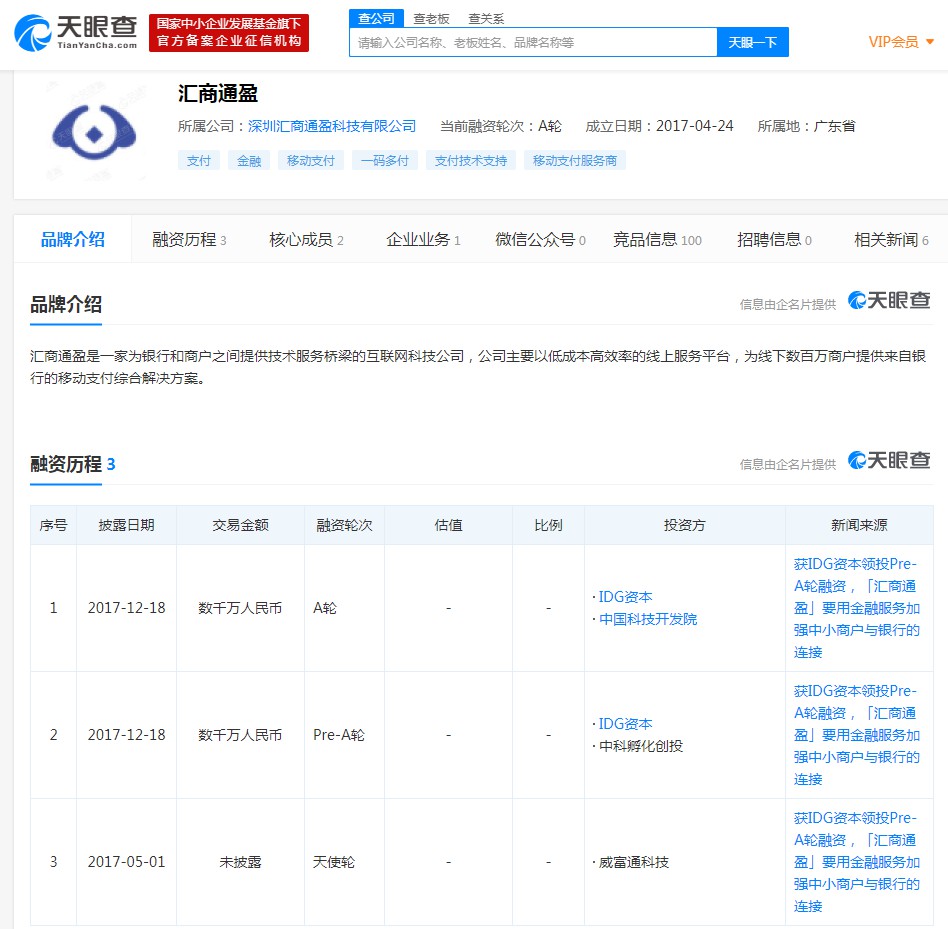The image size is (948, 929).
Task: Click the 支付 tag
Action: [198, 161]
